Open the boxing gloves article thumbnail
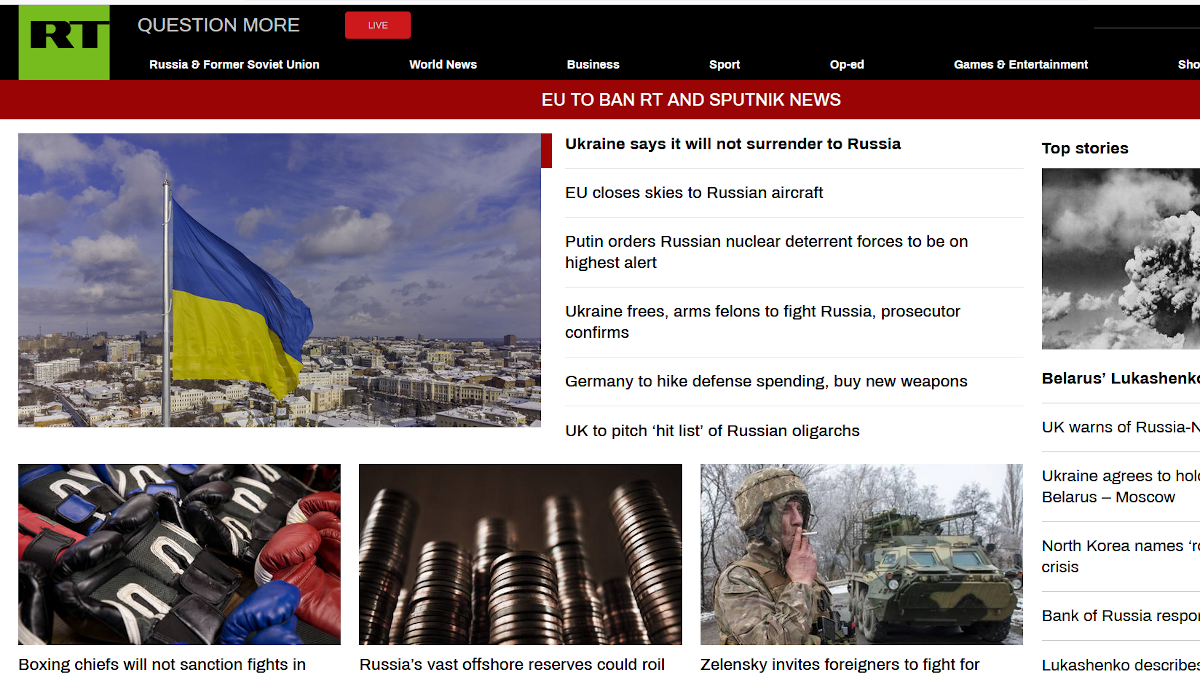This screenshot has width=1200, height=675. 179,554
